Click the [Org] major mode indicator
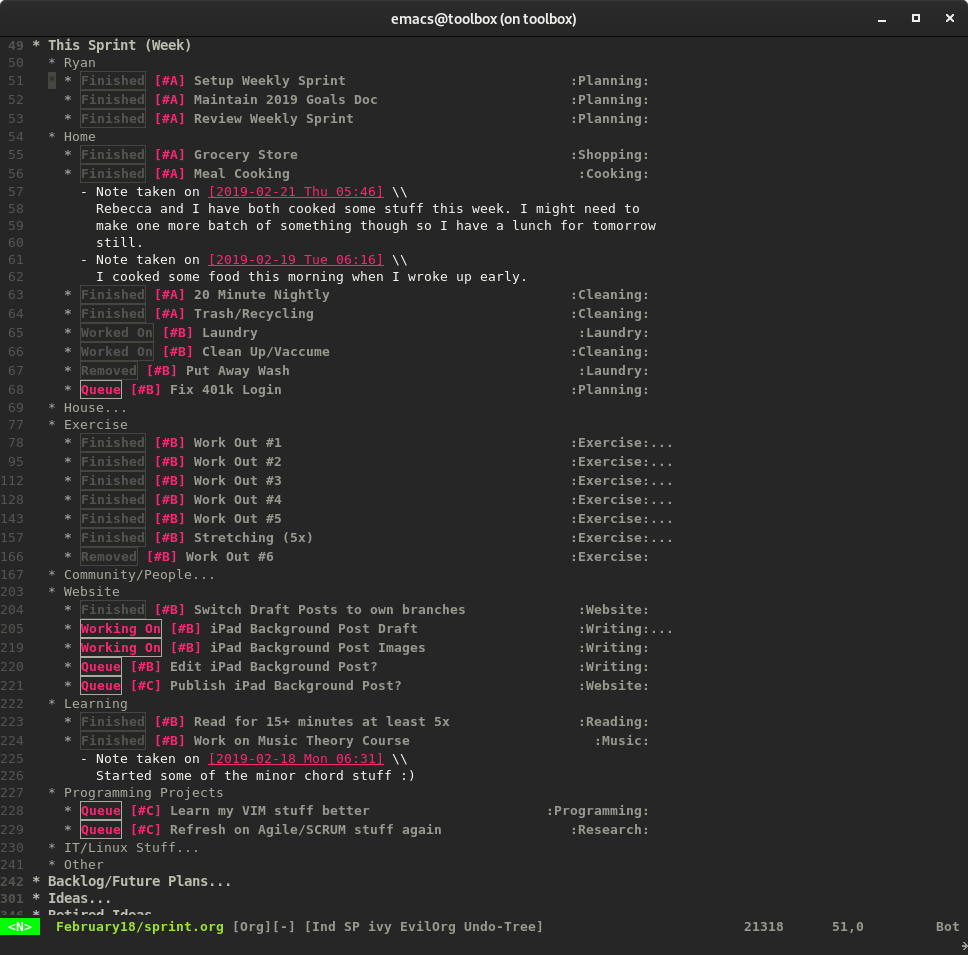Screen dimensions: 968x955 click(251, 927)
